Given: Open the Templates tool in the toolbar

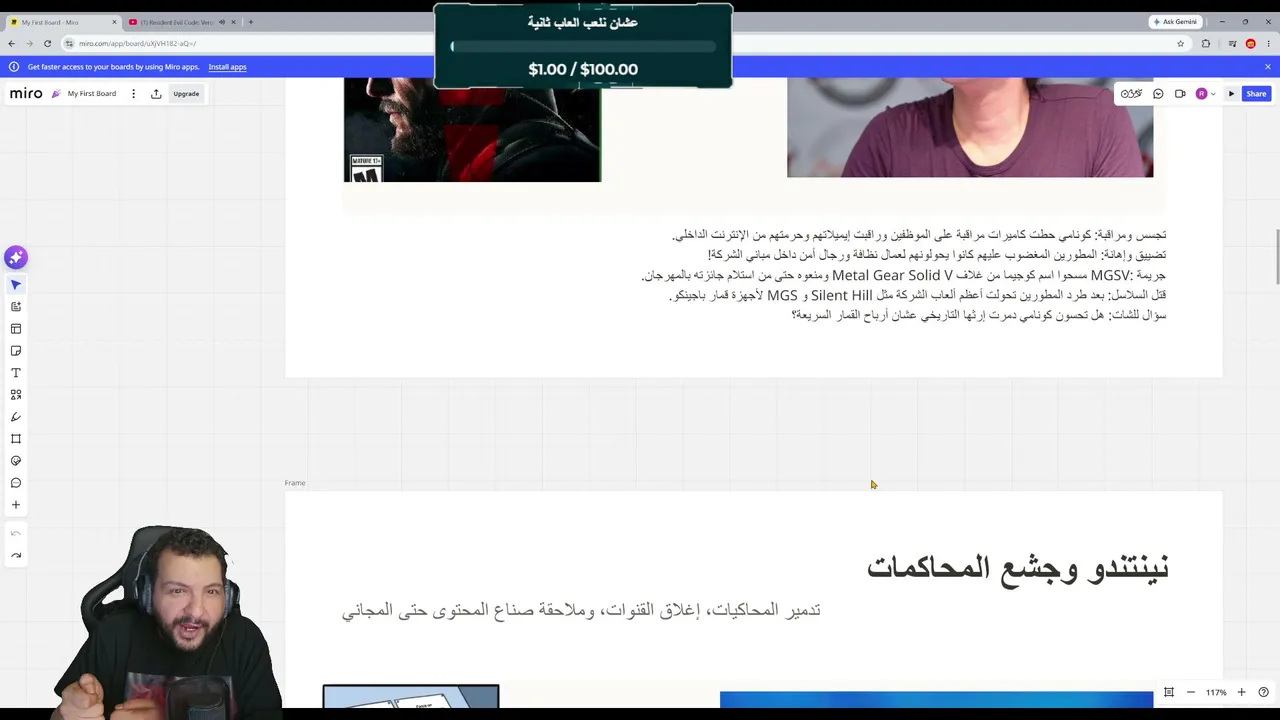Looking at the screenshot, I should pyautogui.click(x=16, y=329).
